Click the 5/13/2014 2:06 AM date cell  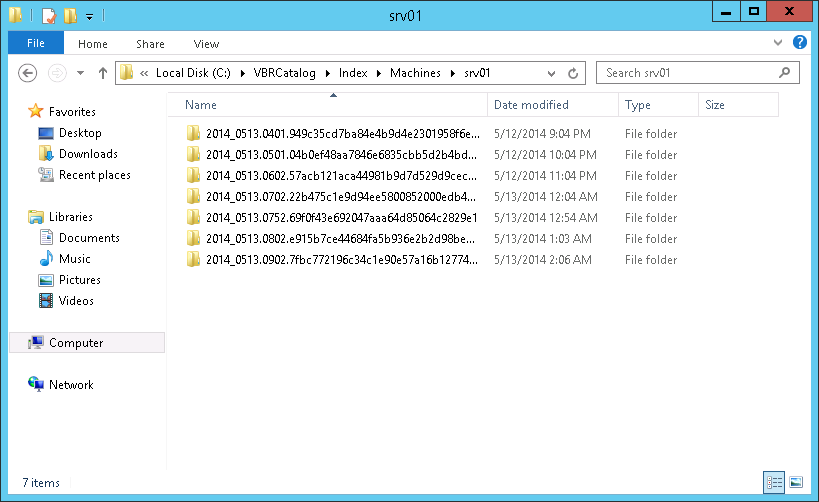[x=543, y=260]
